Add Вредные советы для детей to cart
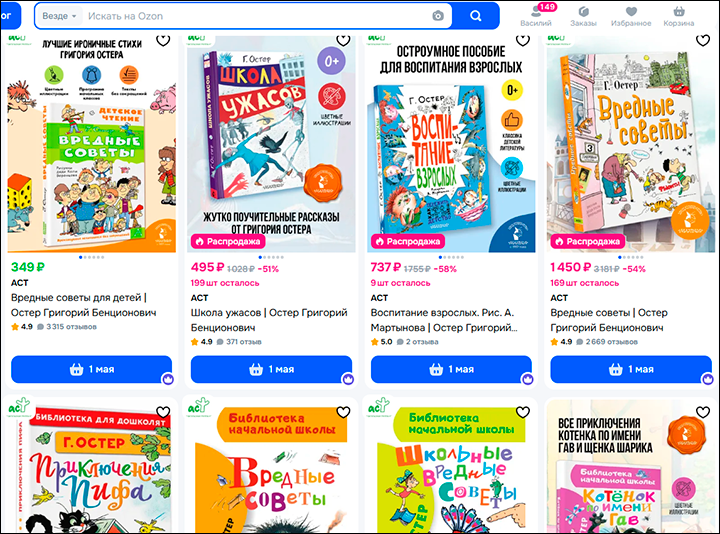The image size is (720, 534). tap(91, 369)
